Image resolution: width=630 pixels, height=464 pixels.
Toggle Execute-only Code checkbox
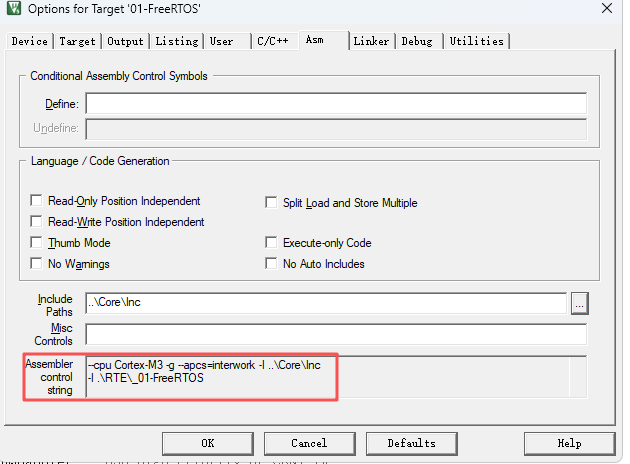[x=271, y=242]
